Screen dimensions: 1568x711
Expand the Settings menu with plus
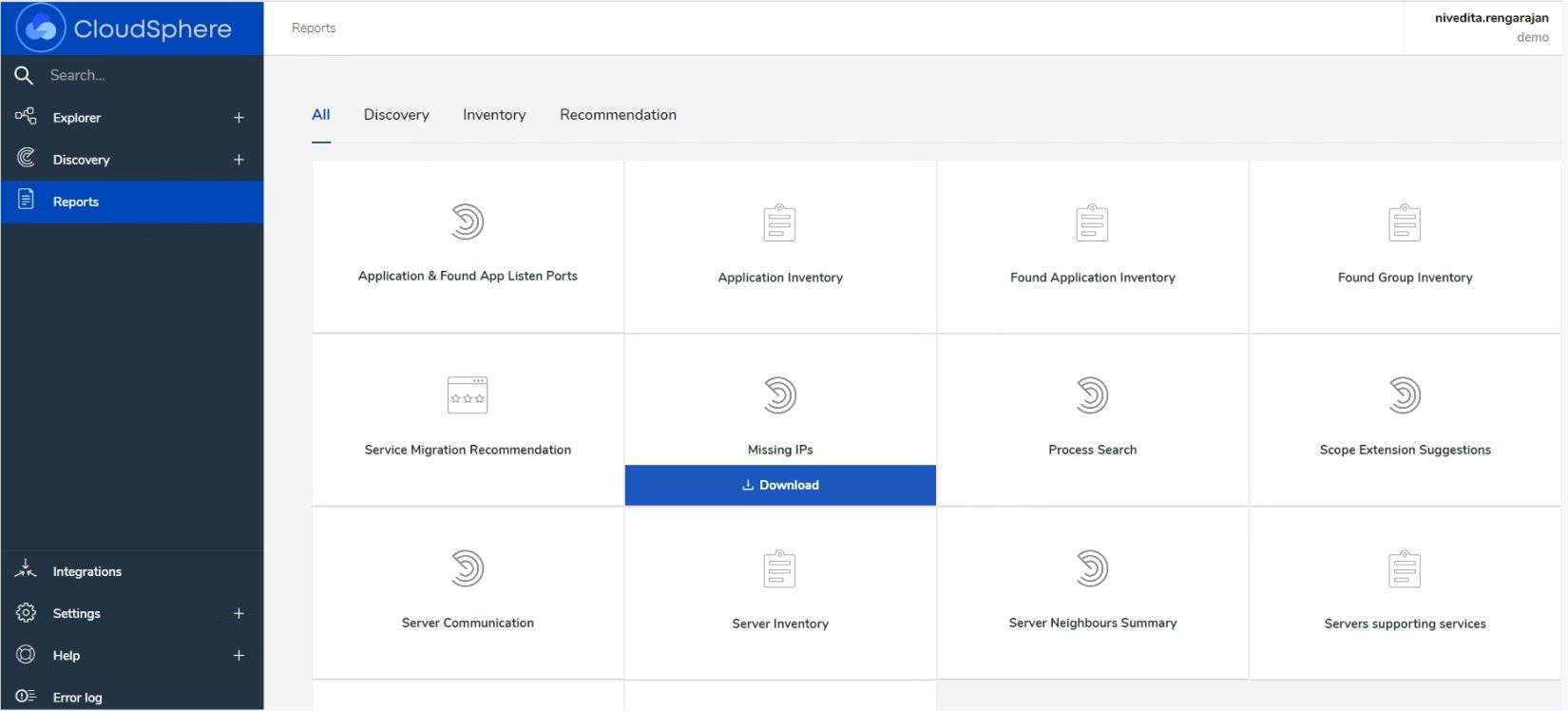click(x=239, y=613)
